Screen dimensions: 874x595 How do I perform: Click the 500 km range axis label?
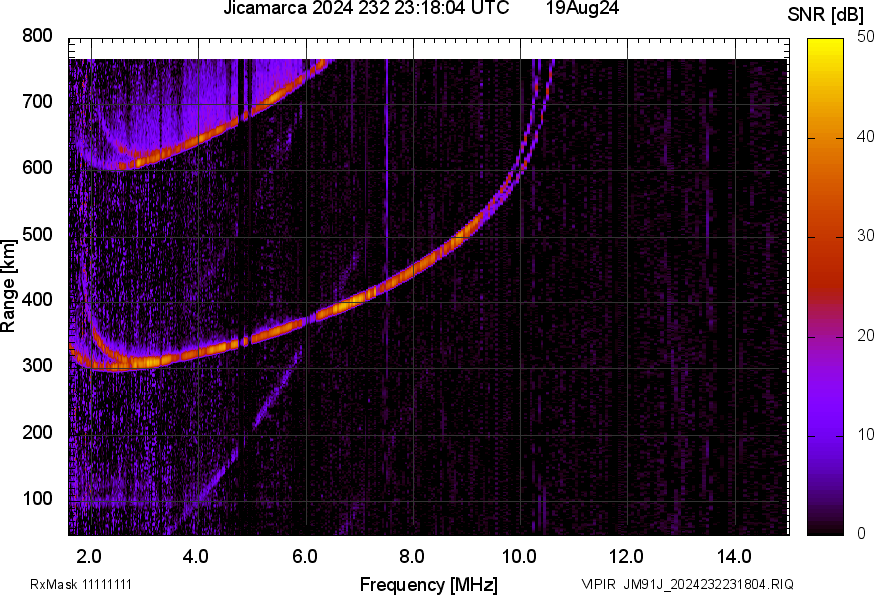[37, 234]
